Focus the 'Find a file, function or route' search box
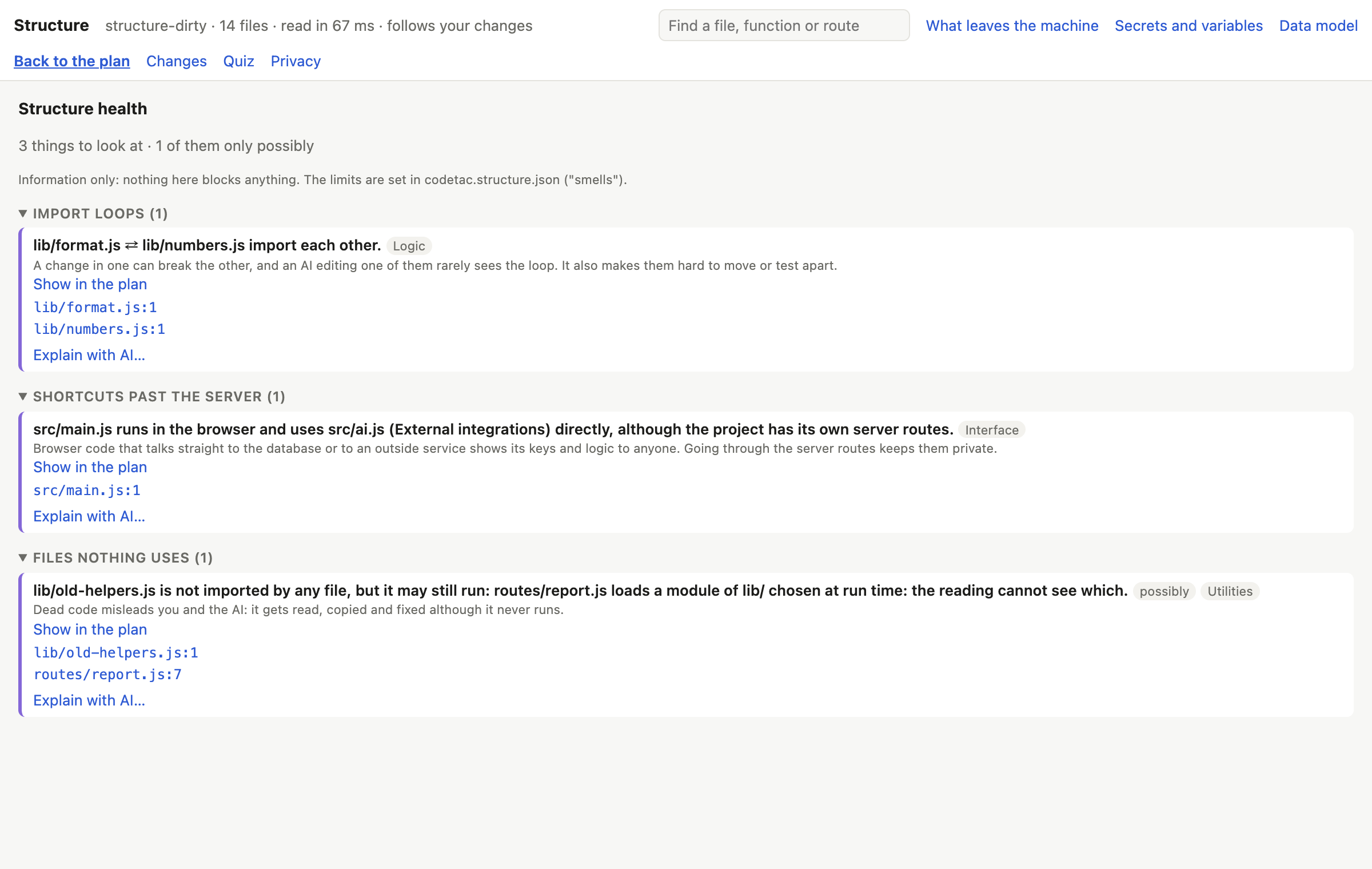Screen dimensions: 1372x869 [x=784, y=26]
